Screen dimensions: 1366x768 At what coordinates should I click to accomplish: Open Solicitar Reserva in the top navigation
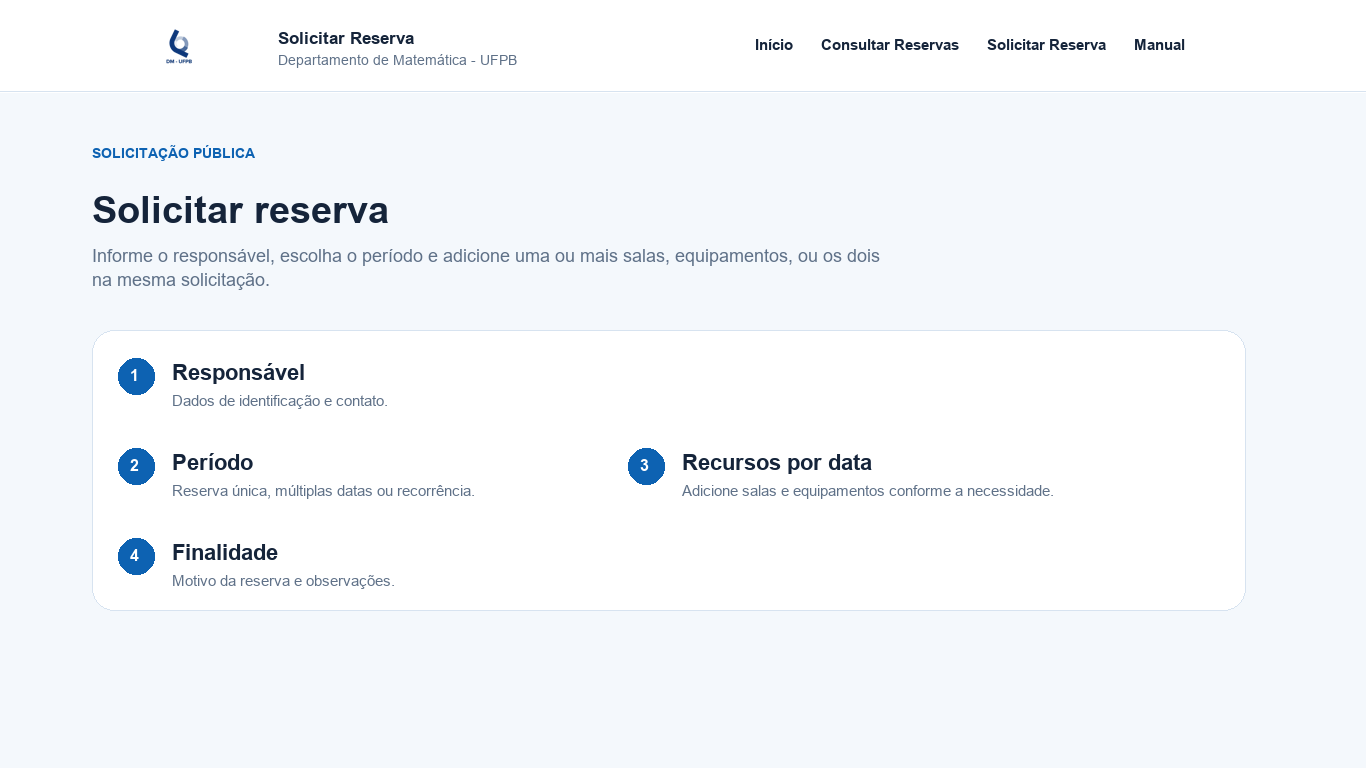pos(1046,45)
